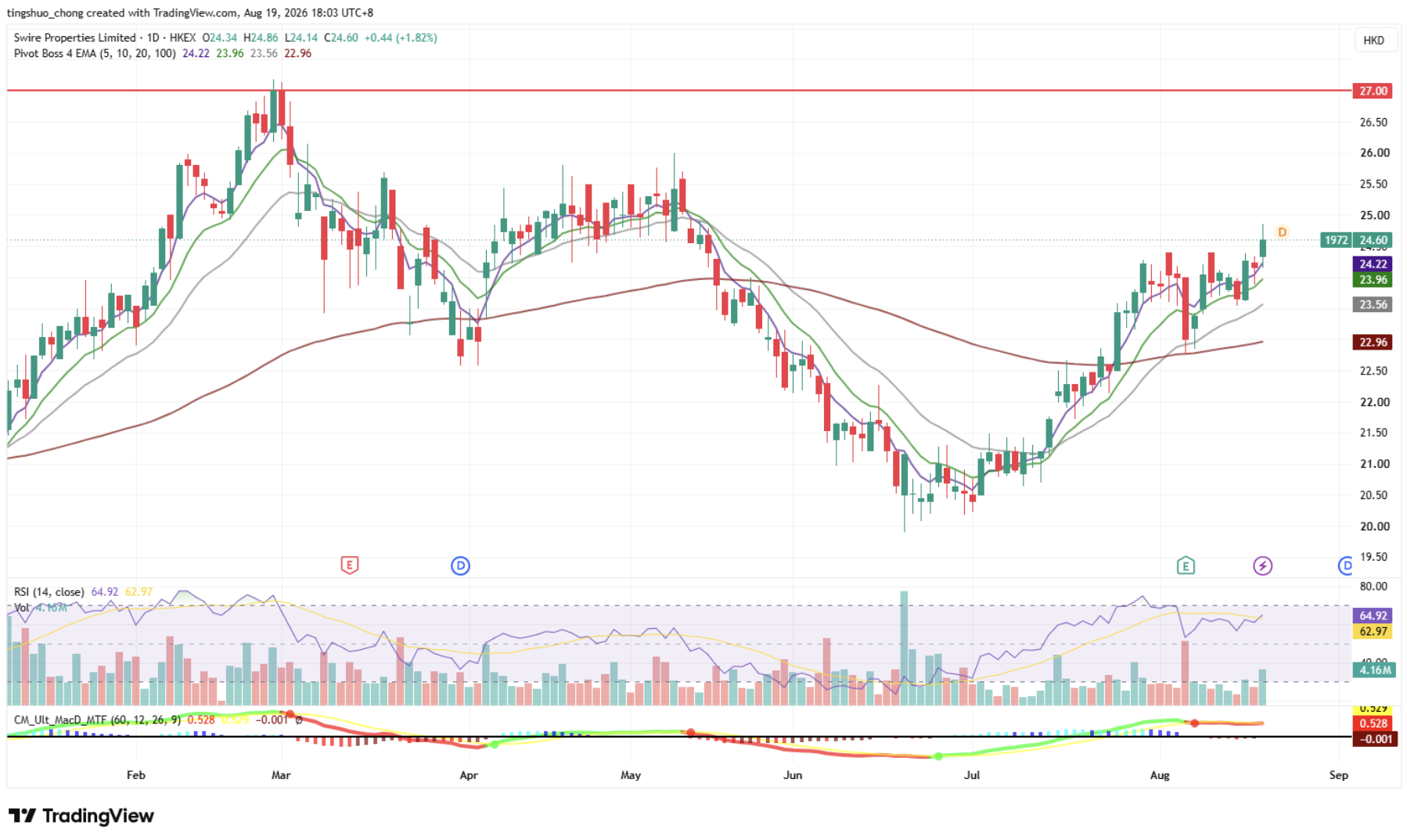
Task: Open the blue dividend D marker near April
Action: coord(460,565)
